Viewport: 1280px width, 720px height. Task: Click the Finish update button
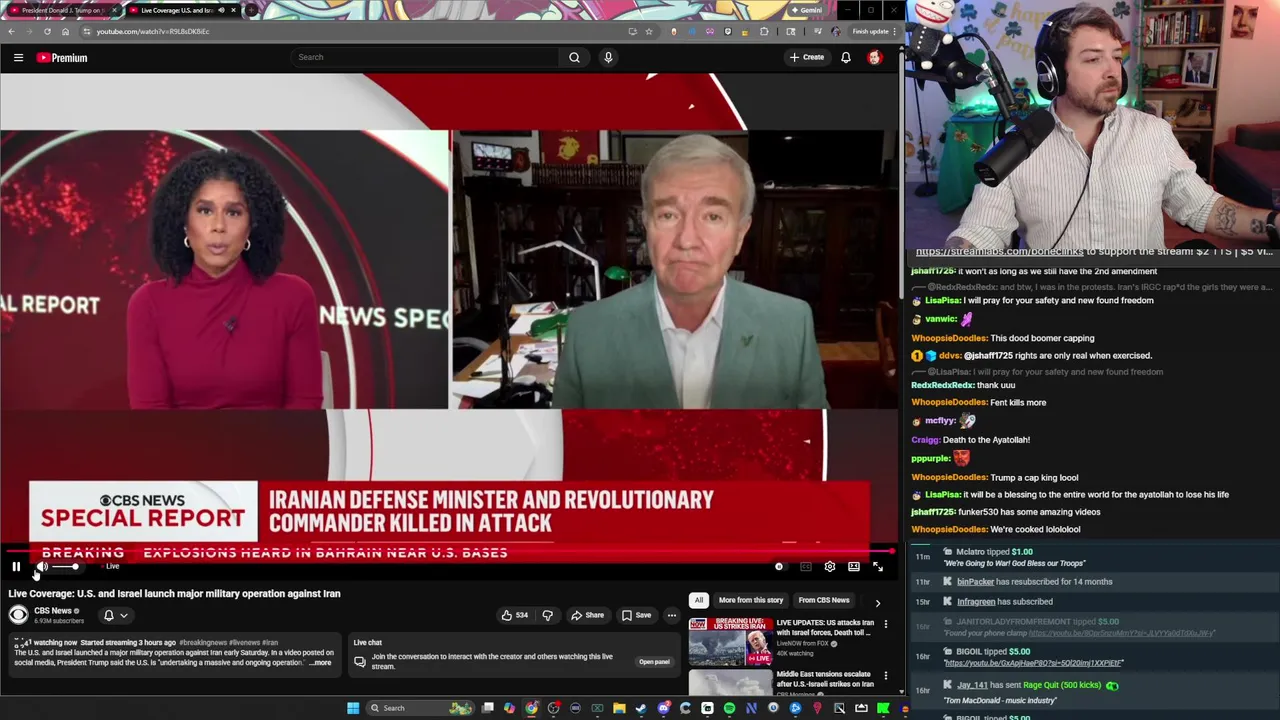click(x=873, y=31)
